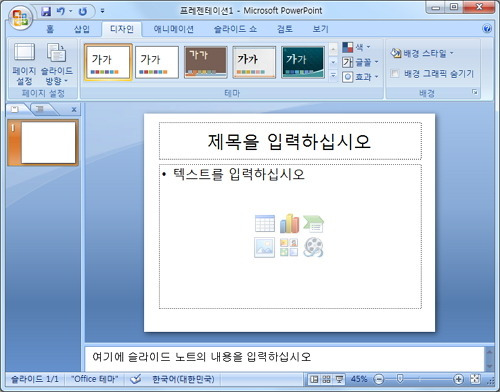Open theme 효과 dropdown
The height and width of the screenshot is (392, 500).
pos(360,77)
